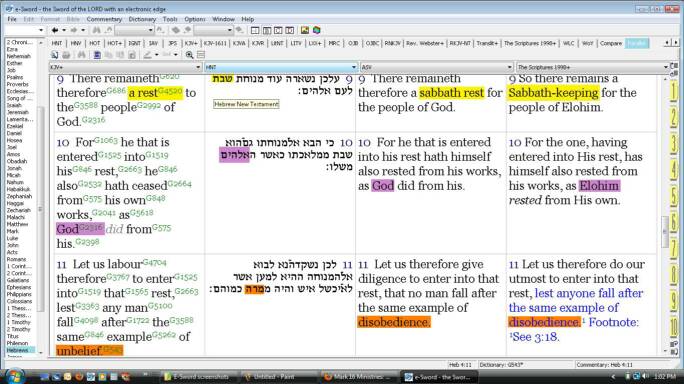Screen dimensions: 684x384
Task: Open the top-left book selection combo box
Action: [x=24, y=30]
